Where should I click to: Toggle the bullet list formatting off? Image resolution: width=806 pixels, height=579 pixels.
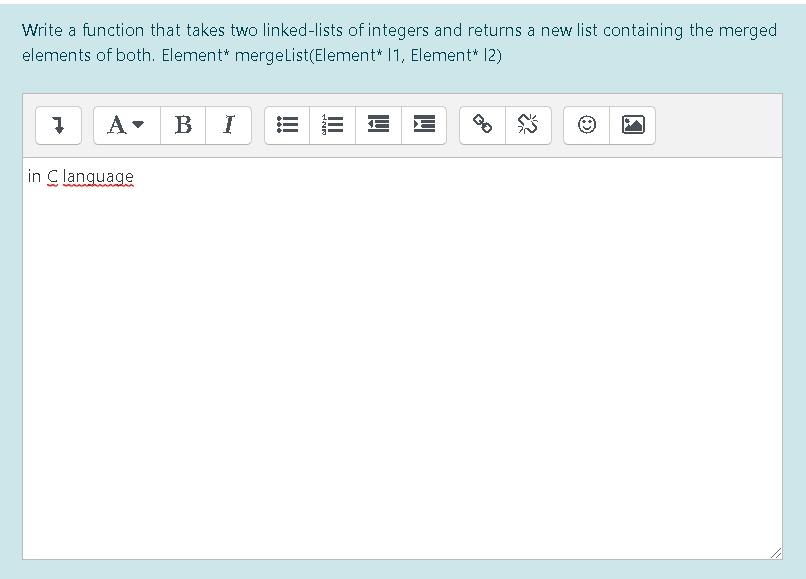pyautogui.click(x=287, y=125)
